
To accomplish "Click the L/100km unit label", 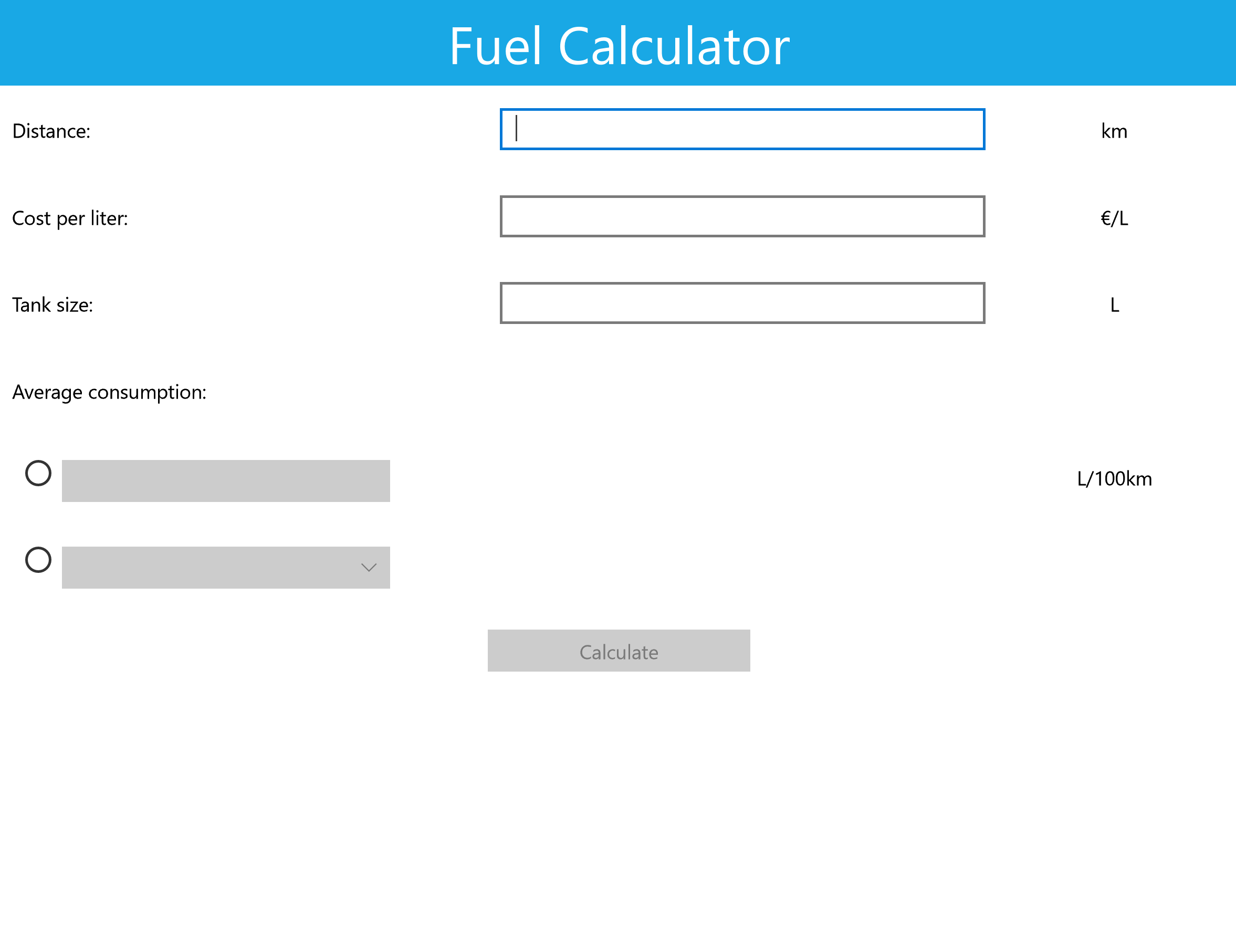I will 1114,479.
